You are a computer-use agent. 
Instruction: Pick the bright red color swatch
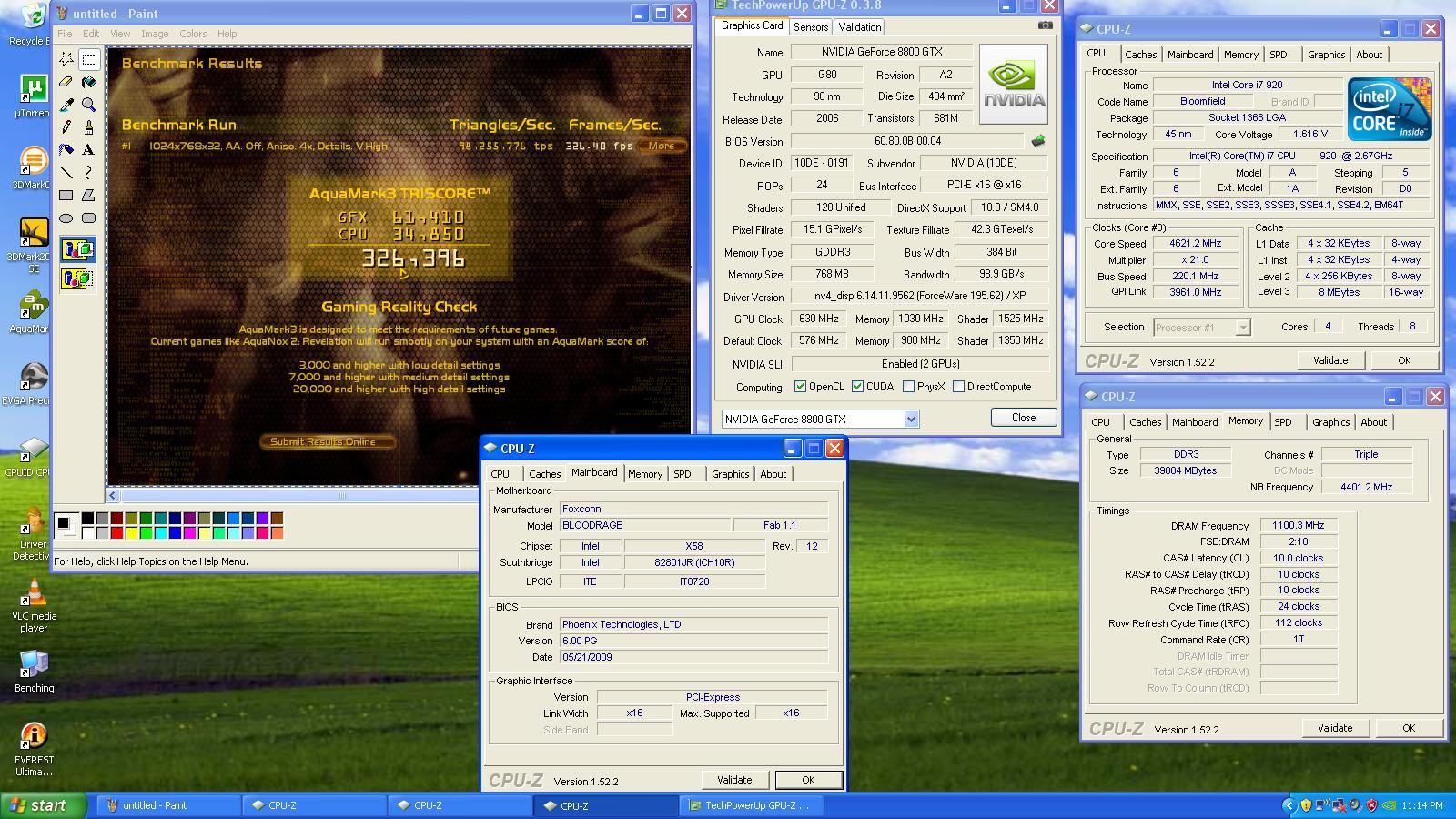[116, 533]
